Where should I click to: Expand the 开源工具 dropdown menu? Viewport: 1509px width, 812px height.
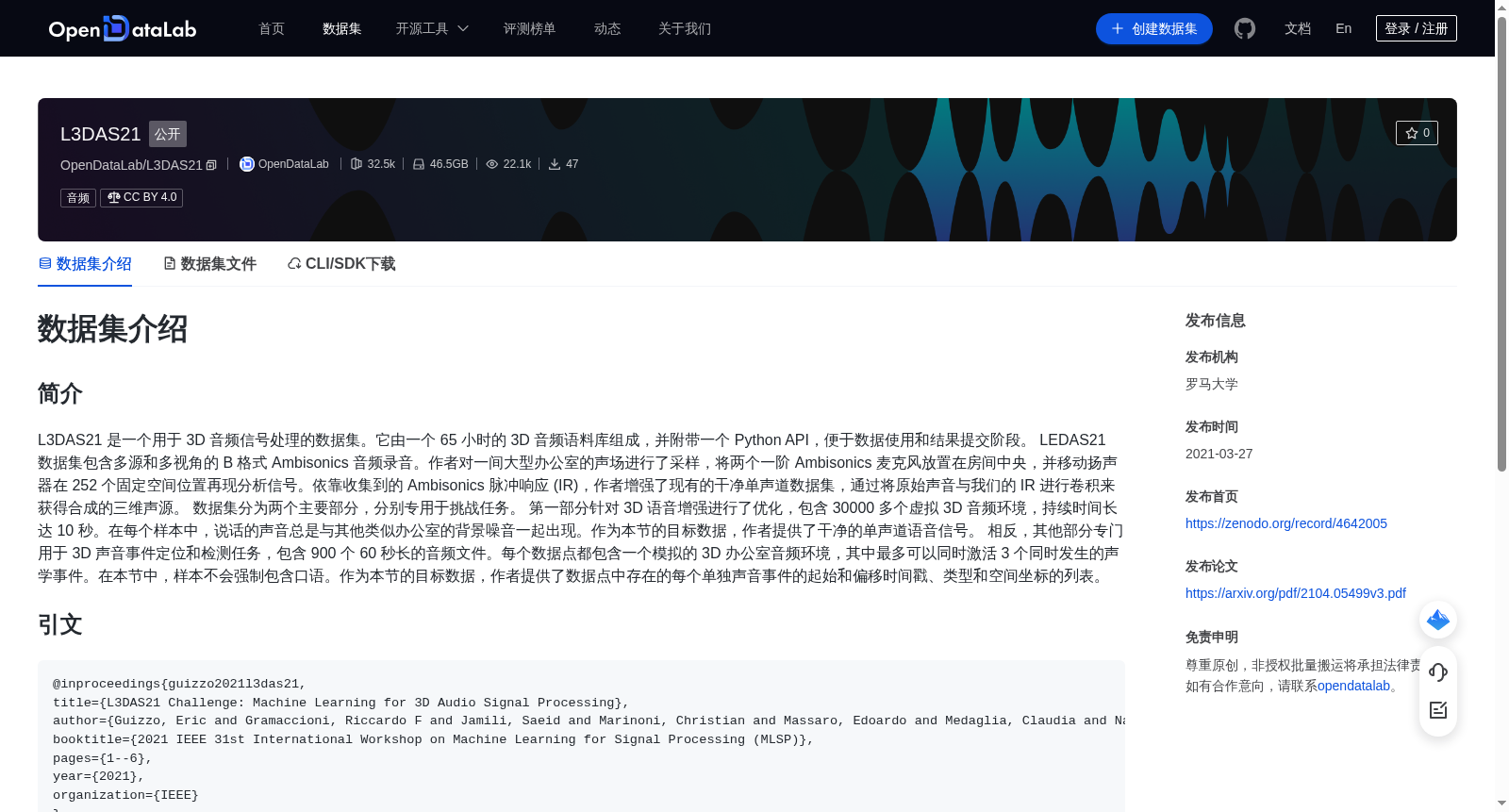pyautogui.click(x=432, y=28)
